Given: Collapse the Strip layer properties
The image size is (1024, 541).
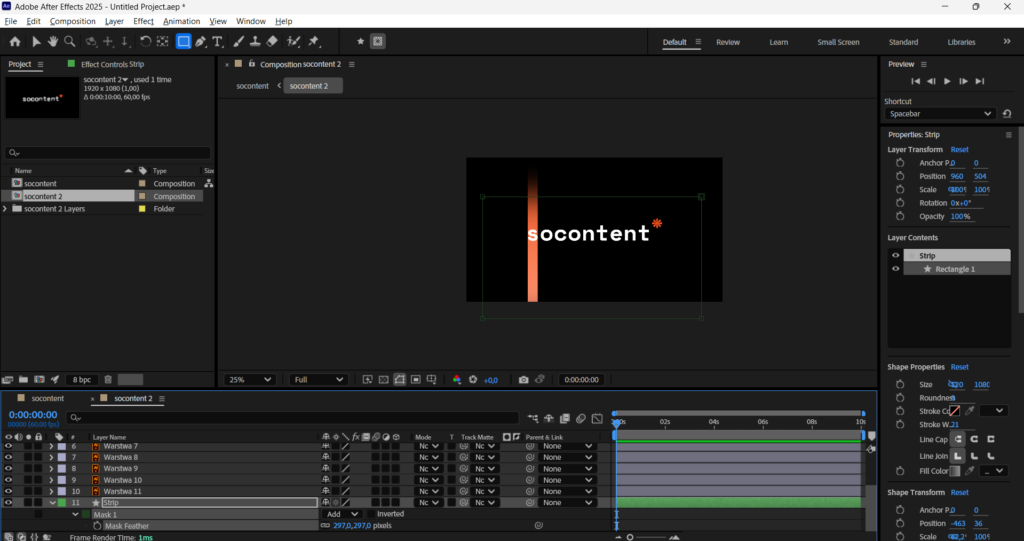Looking at the screenshot, I should (x=52, y=502).
